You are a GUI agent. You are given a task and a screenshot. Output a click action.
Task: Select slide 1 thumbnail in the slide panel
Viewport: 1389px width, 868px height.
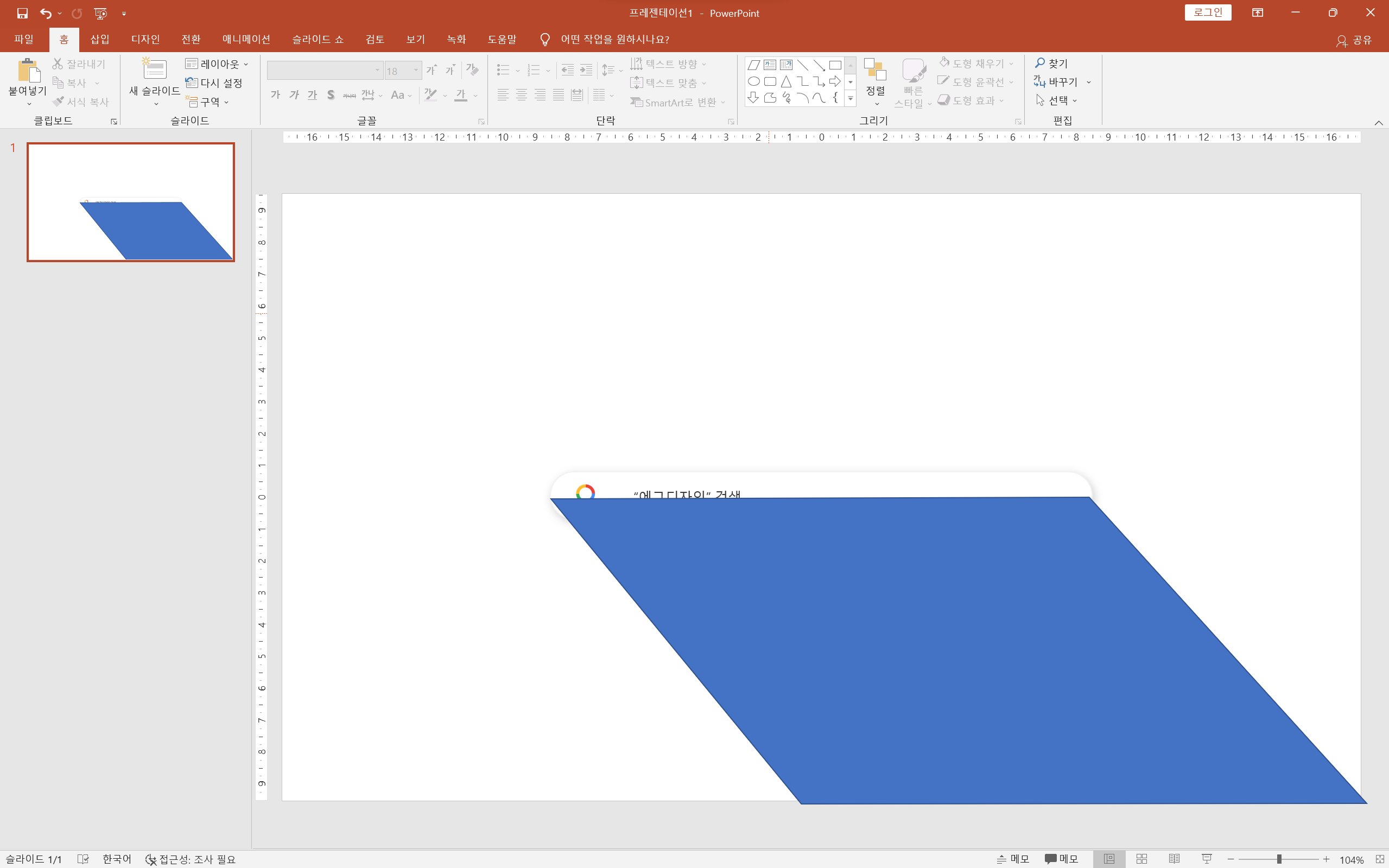pos(131,202)
